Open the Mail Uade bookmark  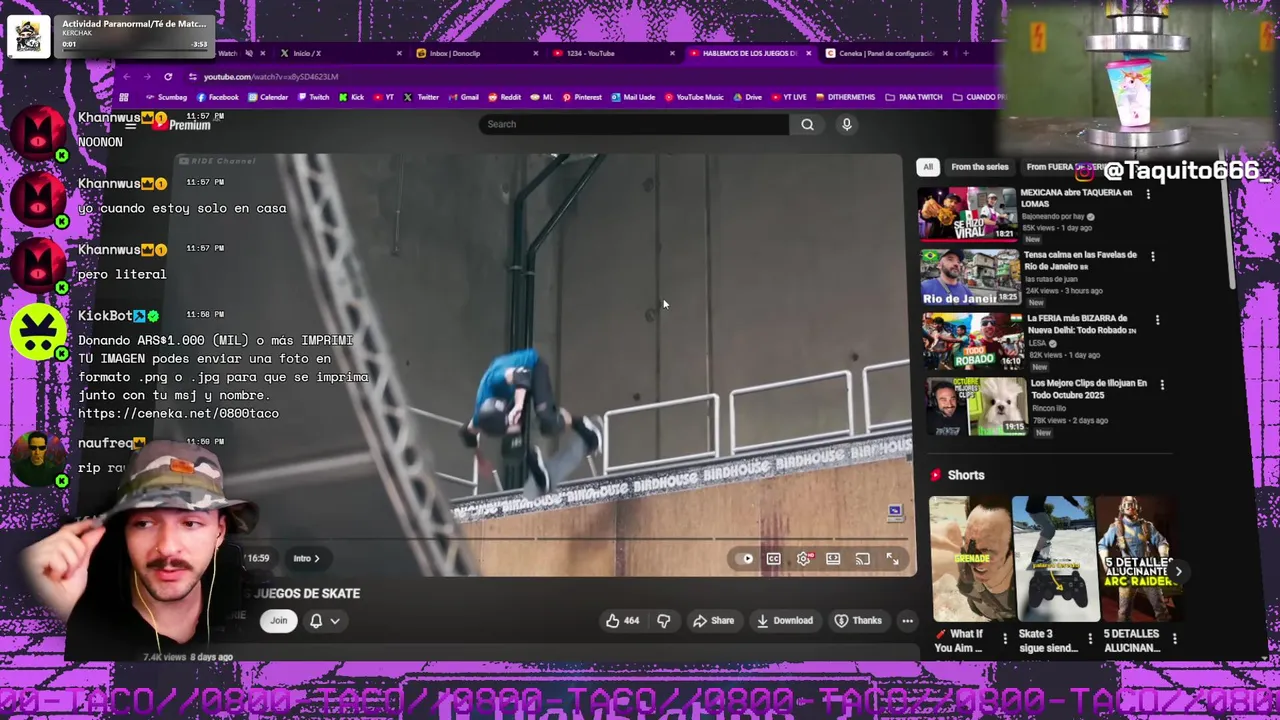(x=633, y=97)
